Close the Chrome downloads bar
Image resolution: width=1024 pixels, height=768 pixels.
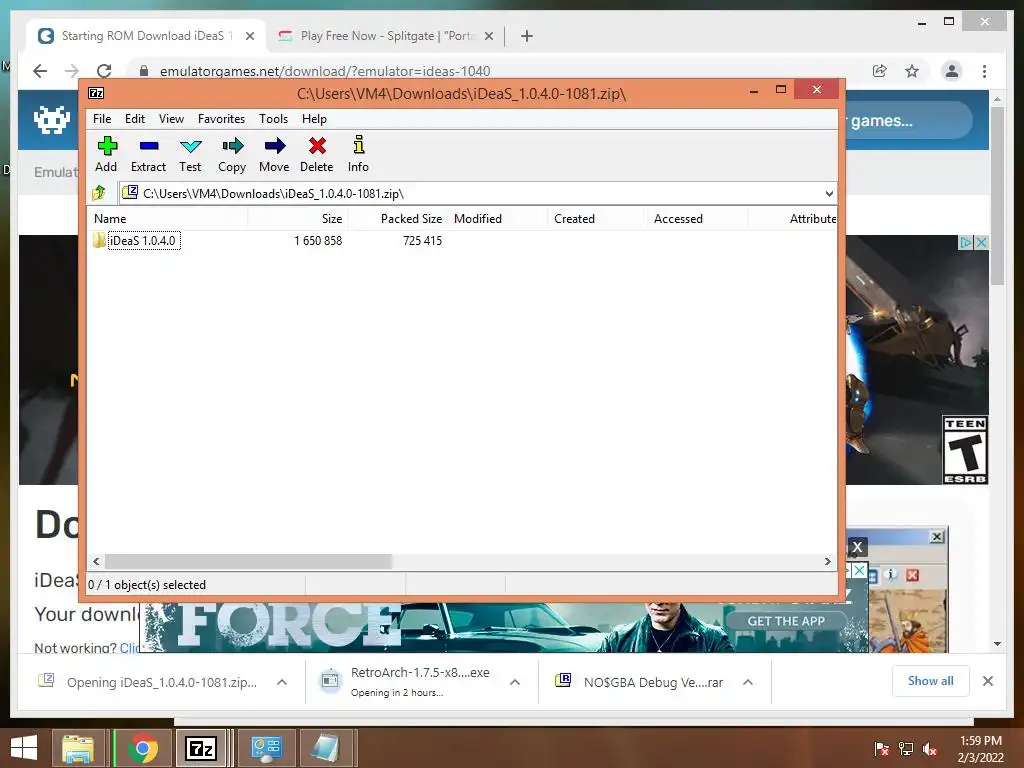point(987,681)
